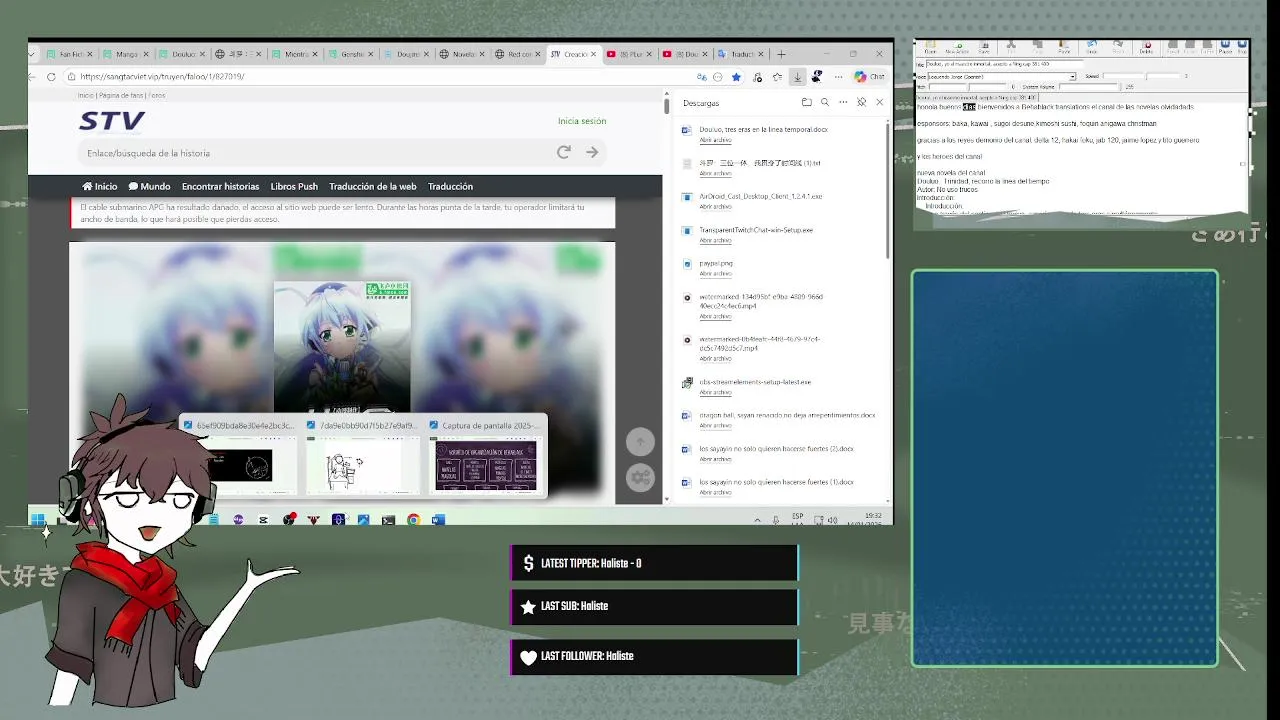Click the Title field in speech app

tap(1004, 64)
